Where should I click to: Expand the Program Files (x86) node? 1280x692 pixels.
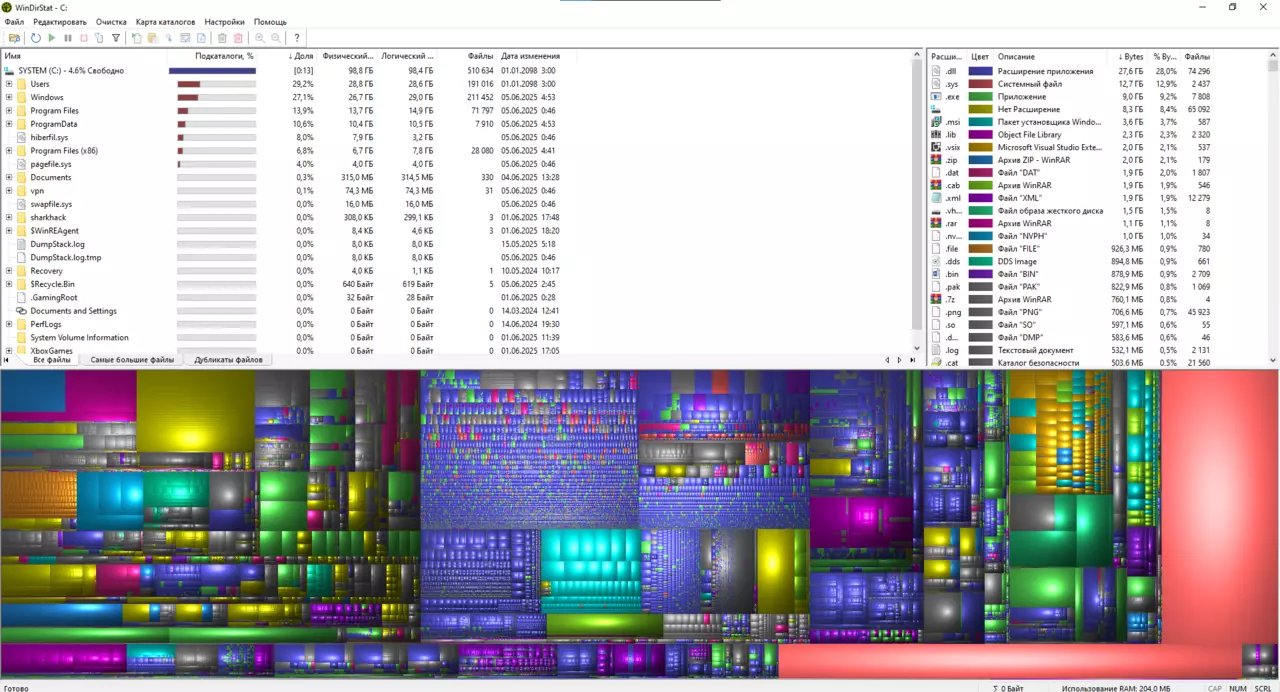pos(9,151)
